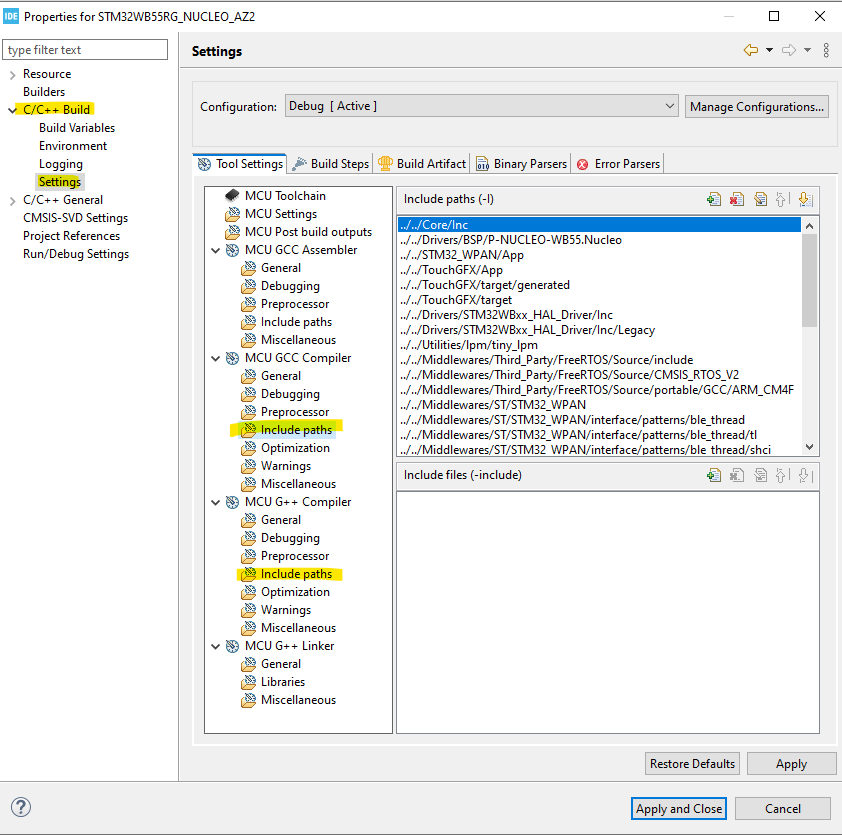This screenshot has height=835, width=842.
Task: Move up in Include files toolbar
Action: tap(781, 475)
